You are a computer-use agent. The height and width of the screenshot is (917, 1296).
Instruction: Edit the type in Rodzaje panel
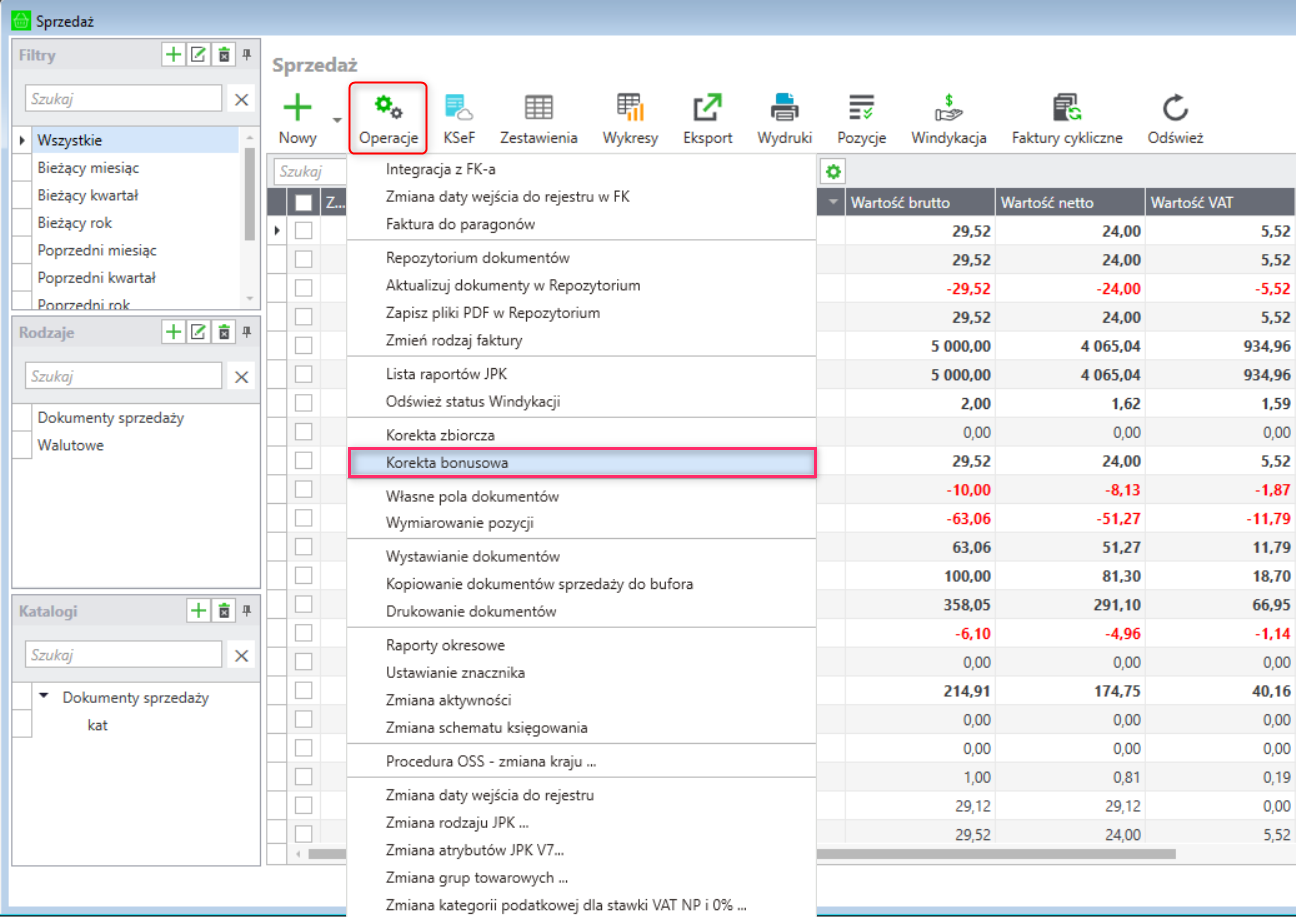click(198, 332)
